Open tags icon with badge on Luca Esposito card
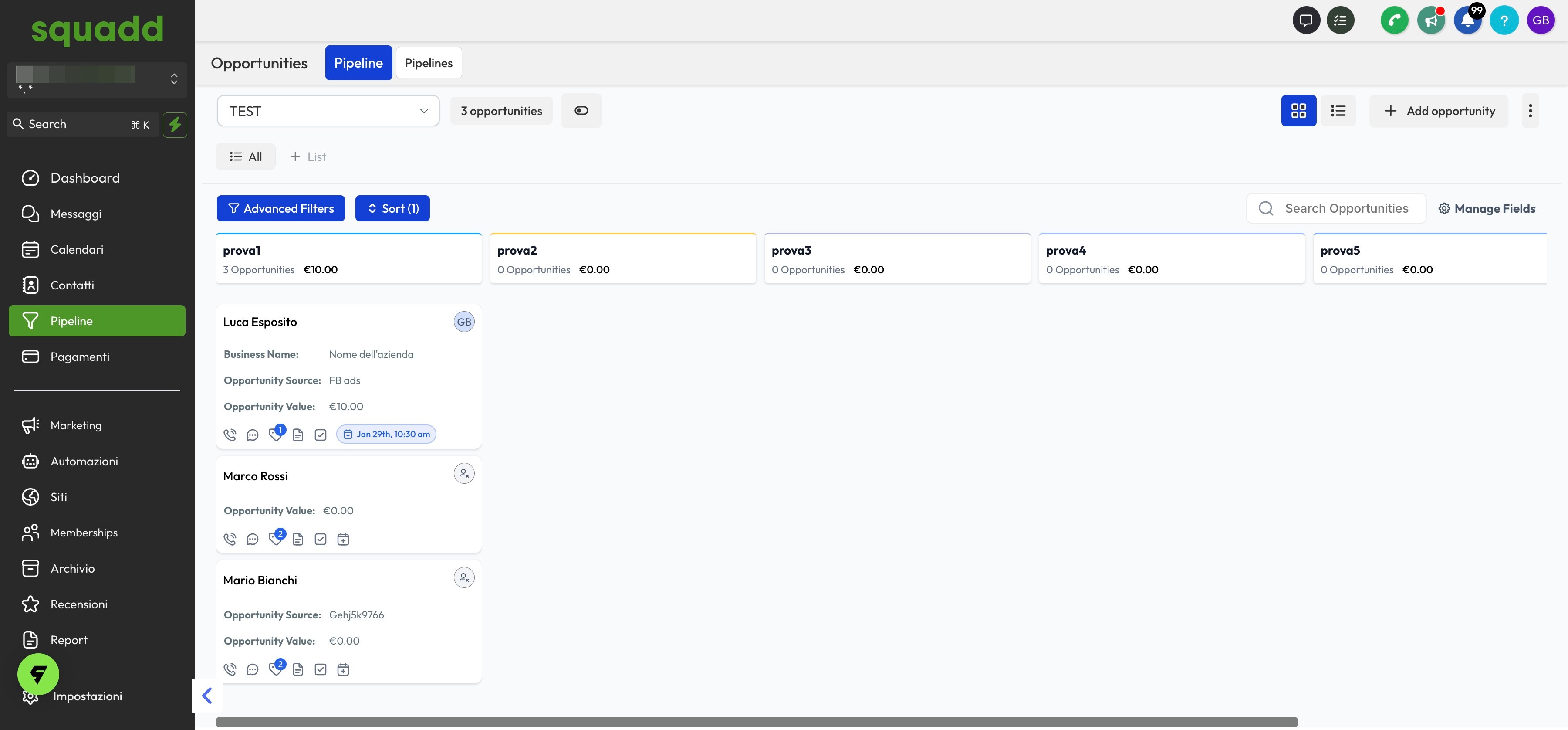 tap(276, 434)
